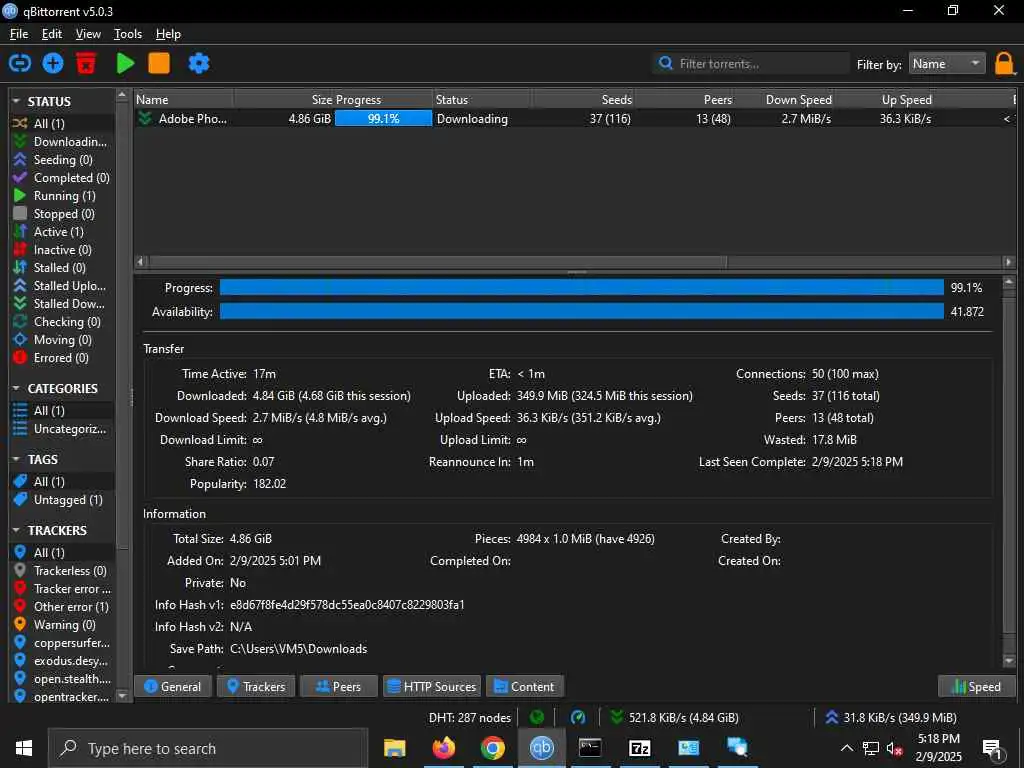The image size is (1024, 768).
Task: Click the download speed status bar entry
Action: (x=675, y=717)
